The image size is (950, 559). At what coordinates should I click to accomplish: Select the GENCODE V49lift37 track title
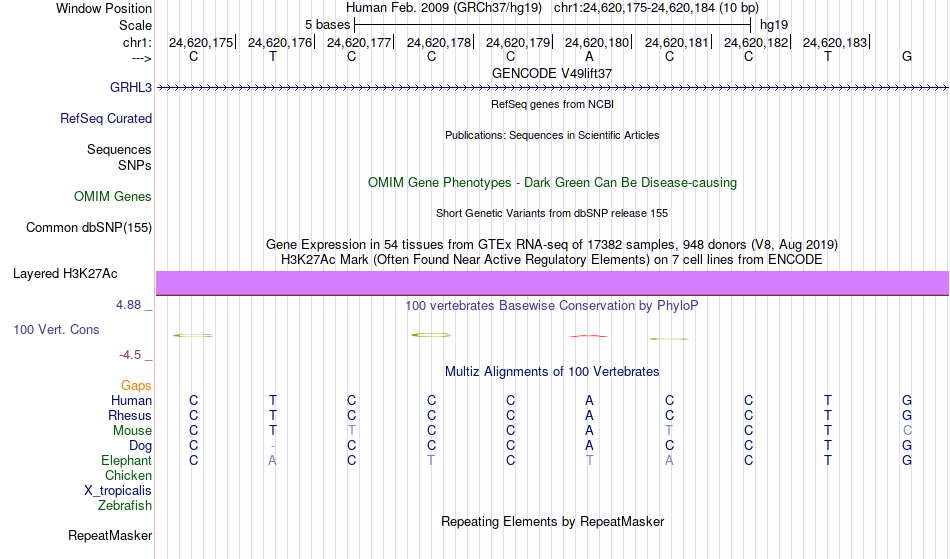[x=552, y=73]
